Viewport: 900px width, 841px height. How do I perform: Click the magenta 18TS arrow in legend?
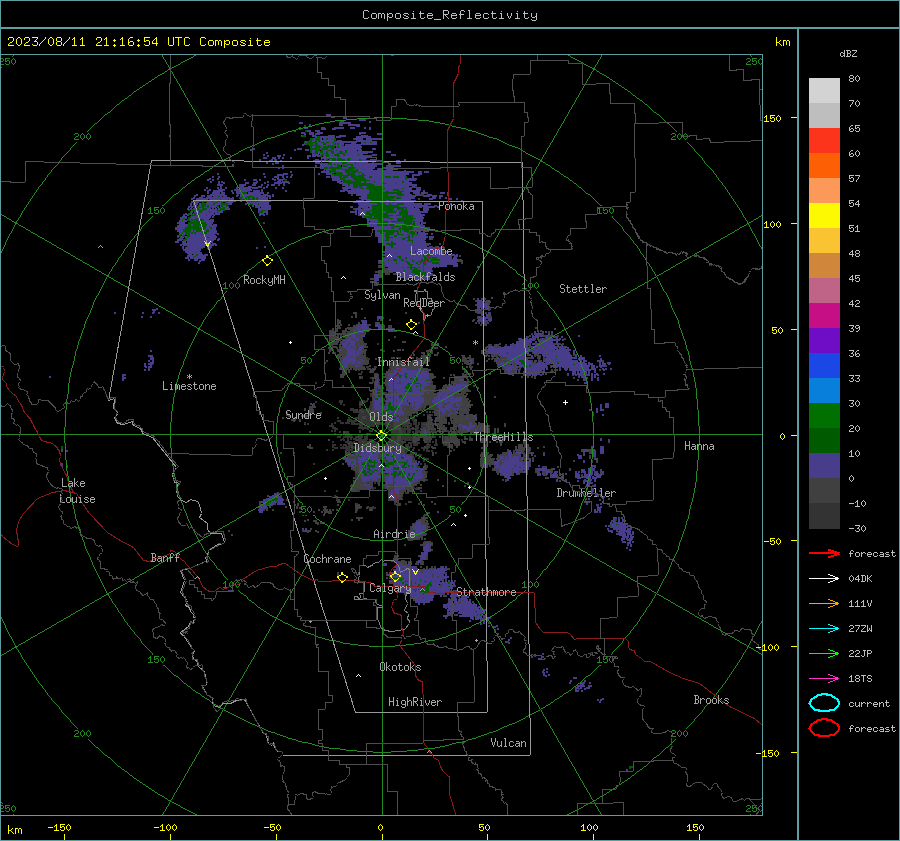point(824,679)
